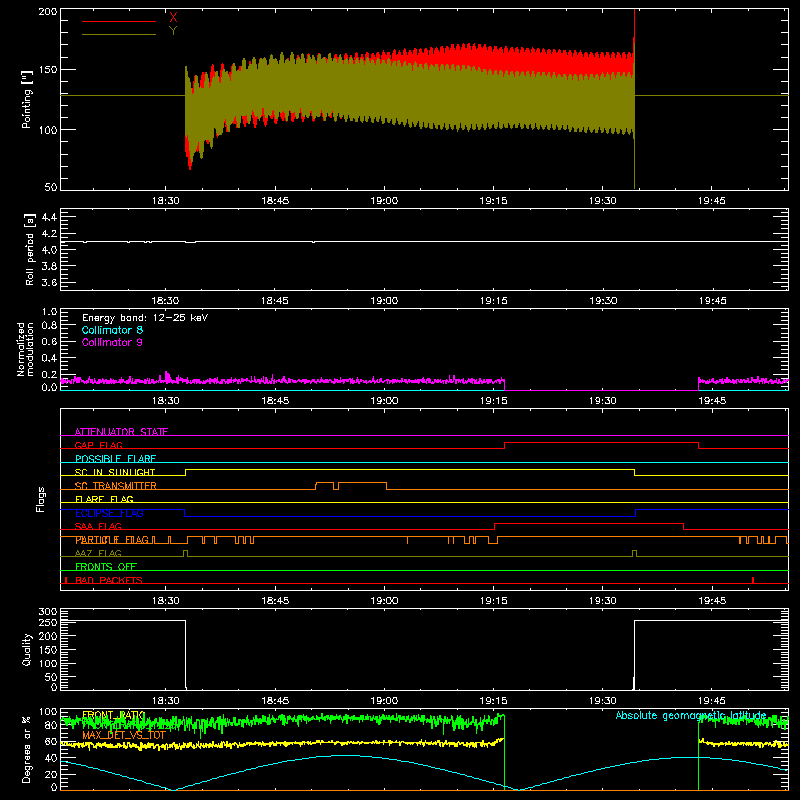This screenshot has width=800, height=800.
Task: Click the 3.6 tick on Roll period axis
Action: [x=49, y=282]
